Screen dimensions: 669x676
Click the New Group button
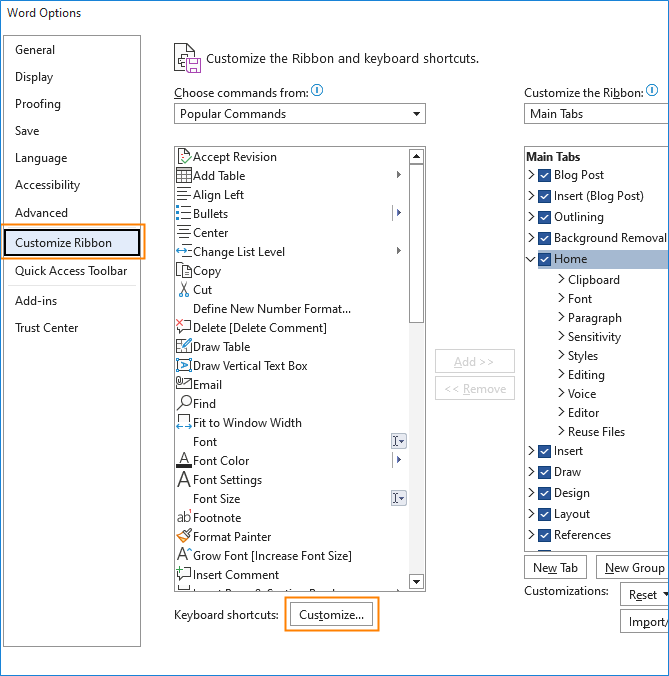[632, 567]
